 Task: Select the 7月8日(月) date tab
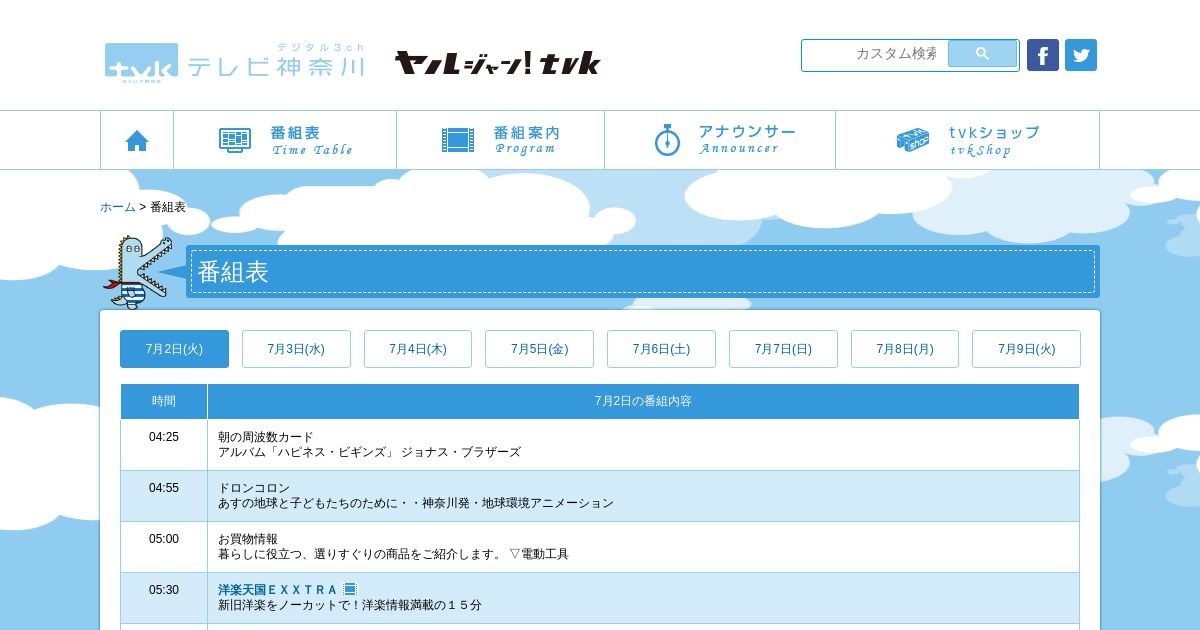tap(905, 349)
